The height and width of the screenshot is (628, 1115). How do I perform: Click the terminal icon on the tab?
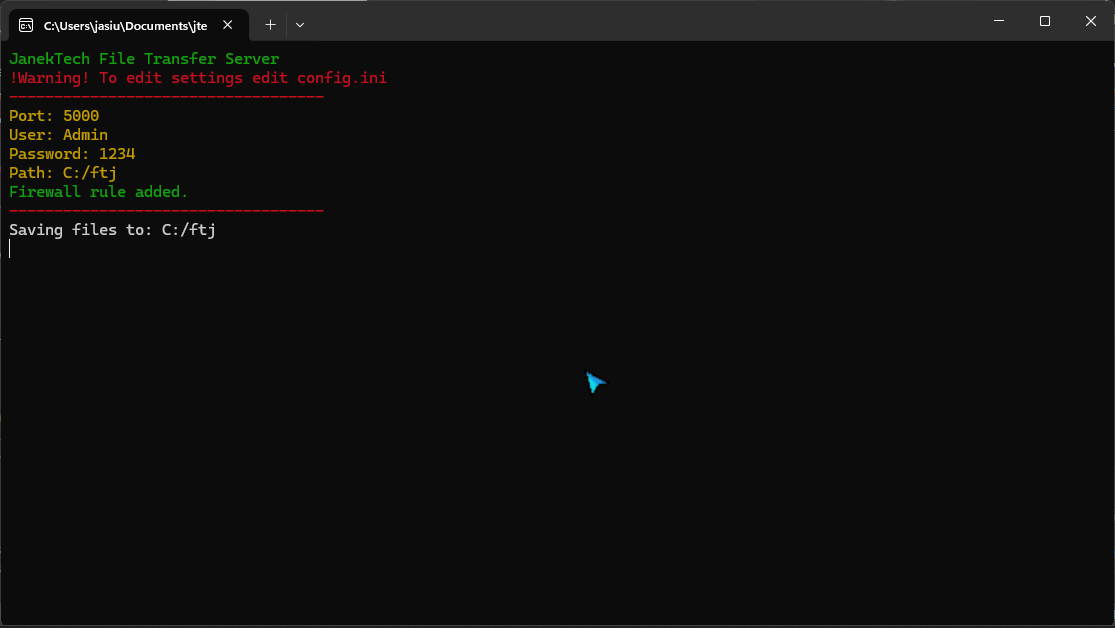click(x=26, y=26)
